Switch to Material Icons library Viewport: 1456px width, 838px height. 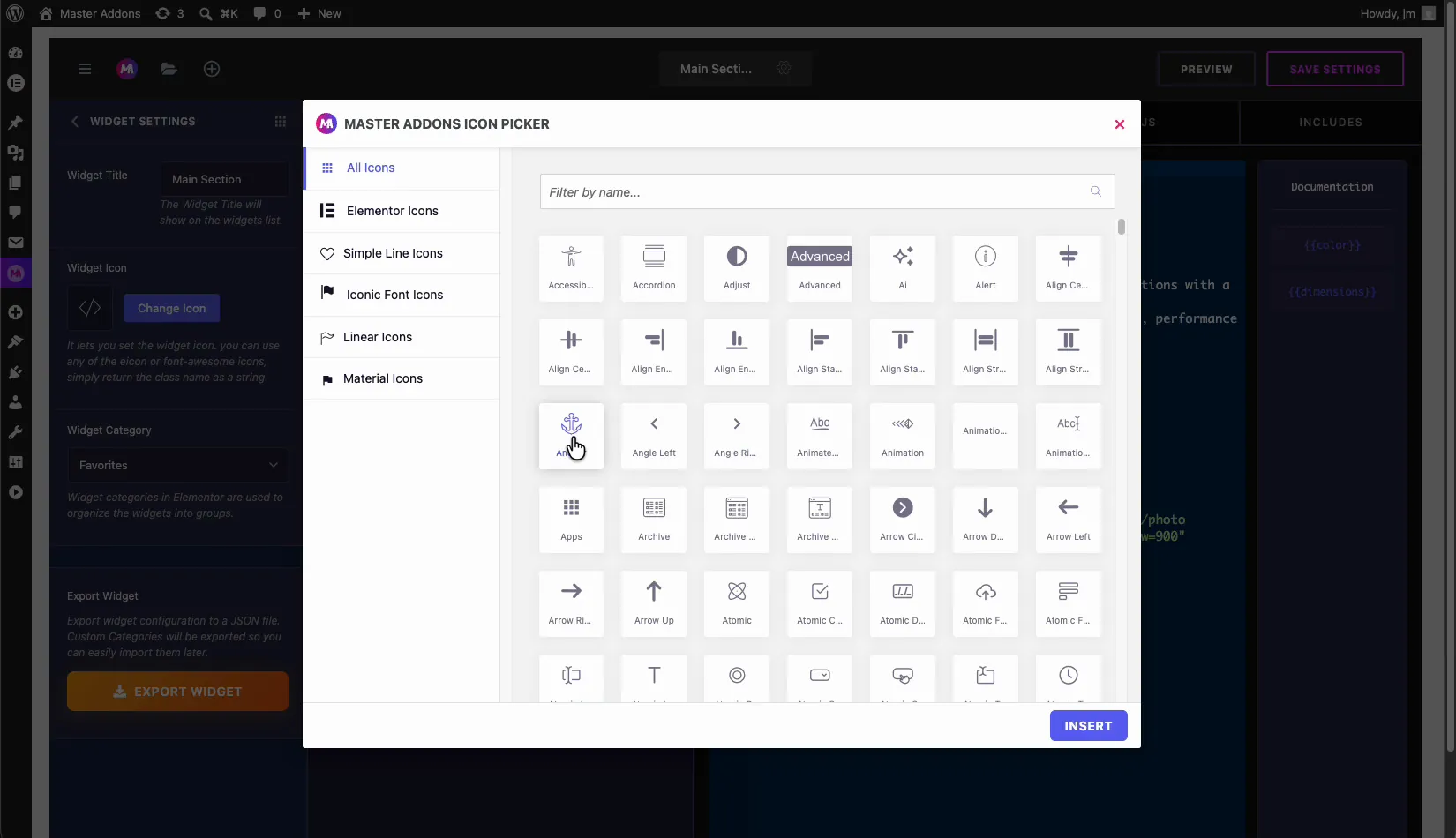(x=402, y=378)
